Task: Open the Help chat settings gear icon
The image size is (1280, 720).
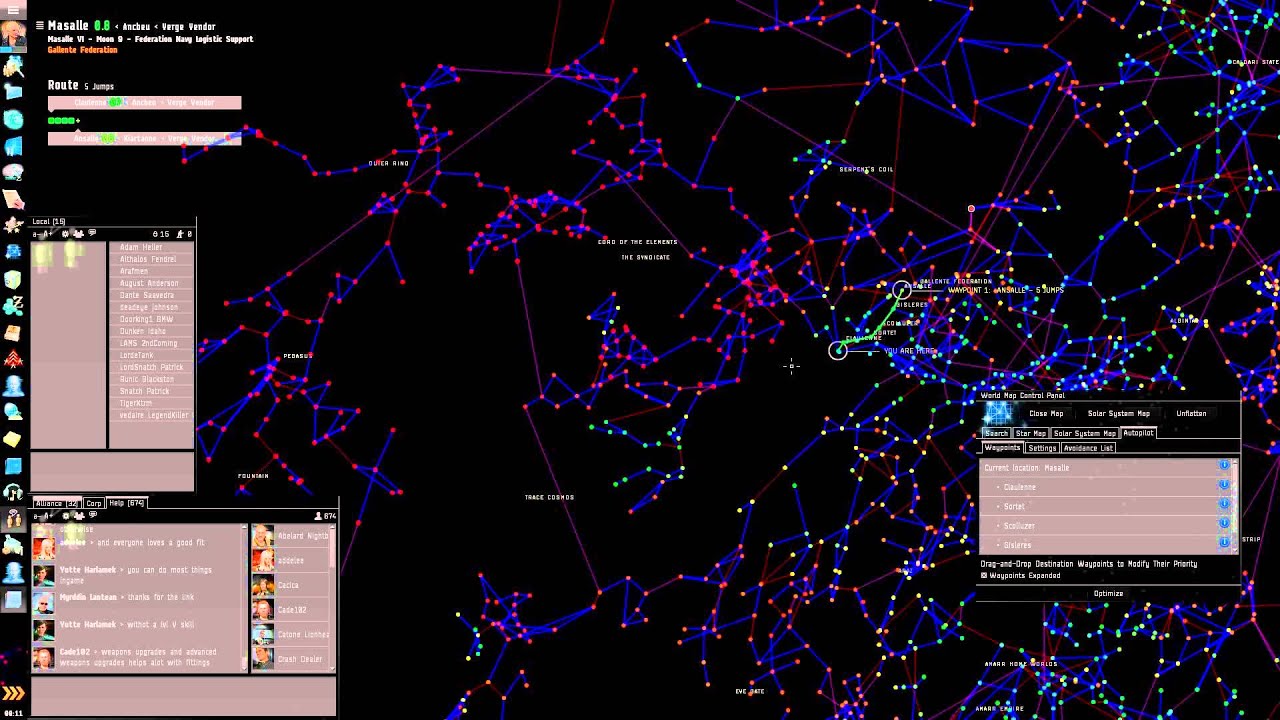Action: (x=66, y=516)
